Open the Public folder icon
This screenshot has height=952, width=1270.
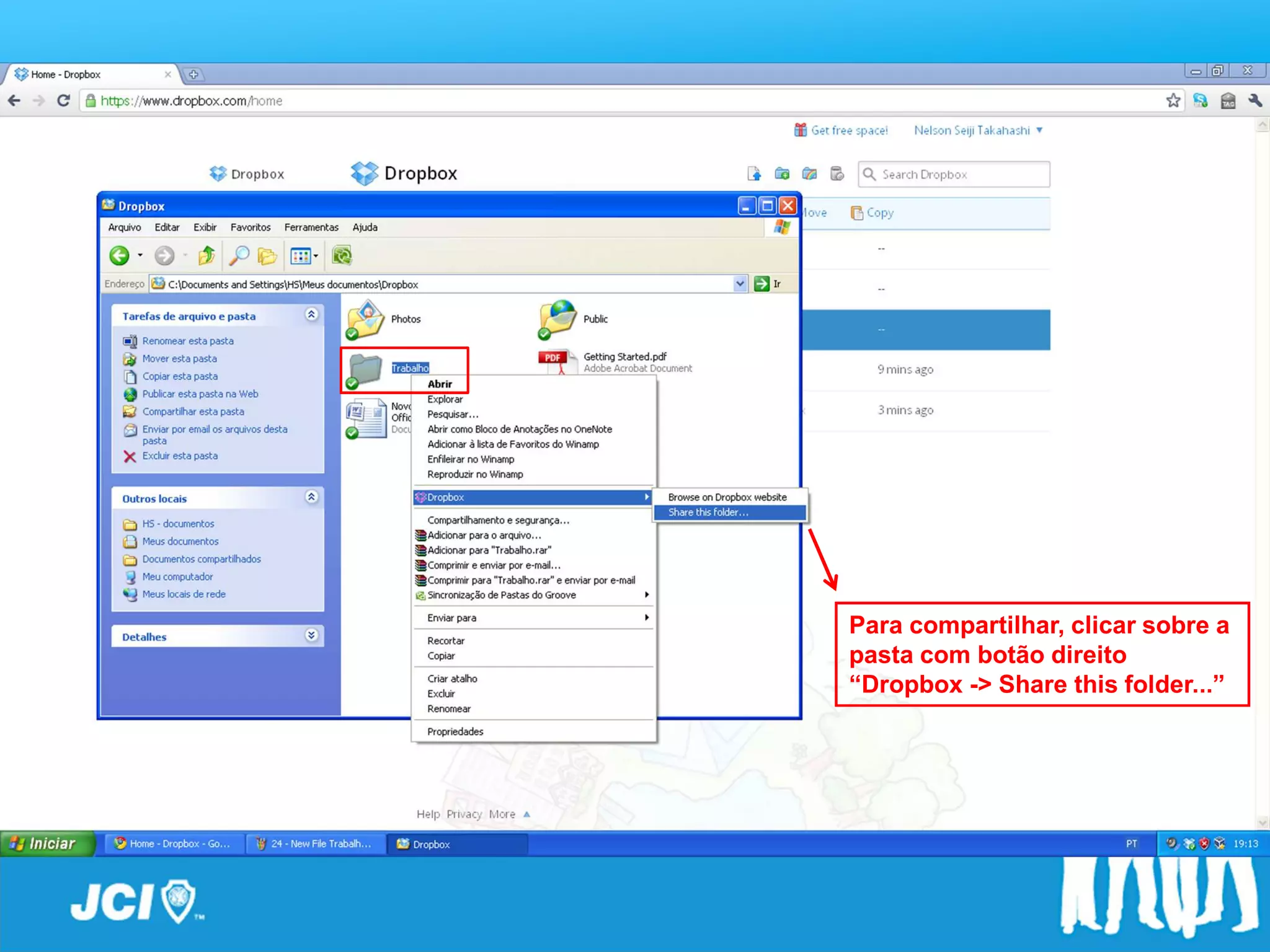tap(558, 319)
